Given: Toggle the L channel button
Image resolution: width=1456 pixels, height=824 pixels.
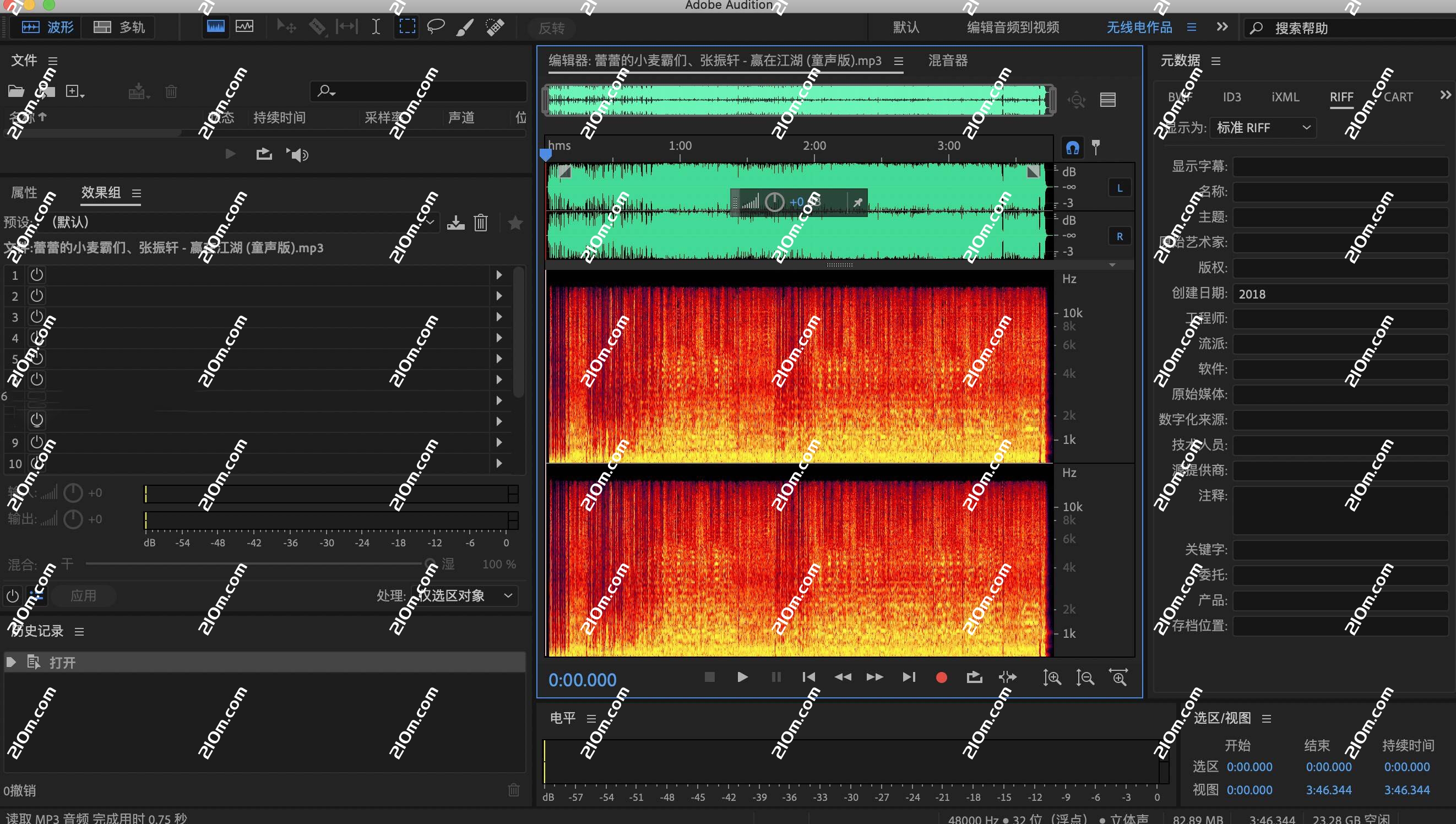Looking at the screenshot, I should [1119, 187].
